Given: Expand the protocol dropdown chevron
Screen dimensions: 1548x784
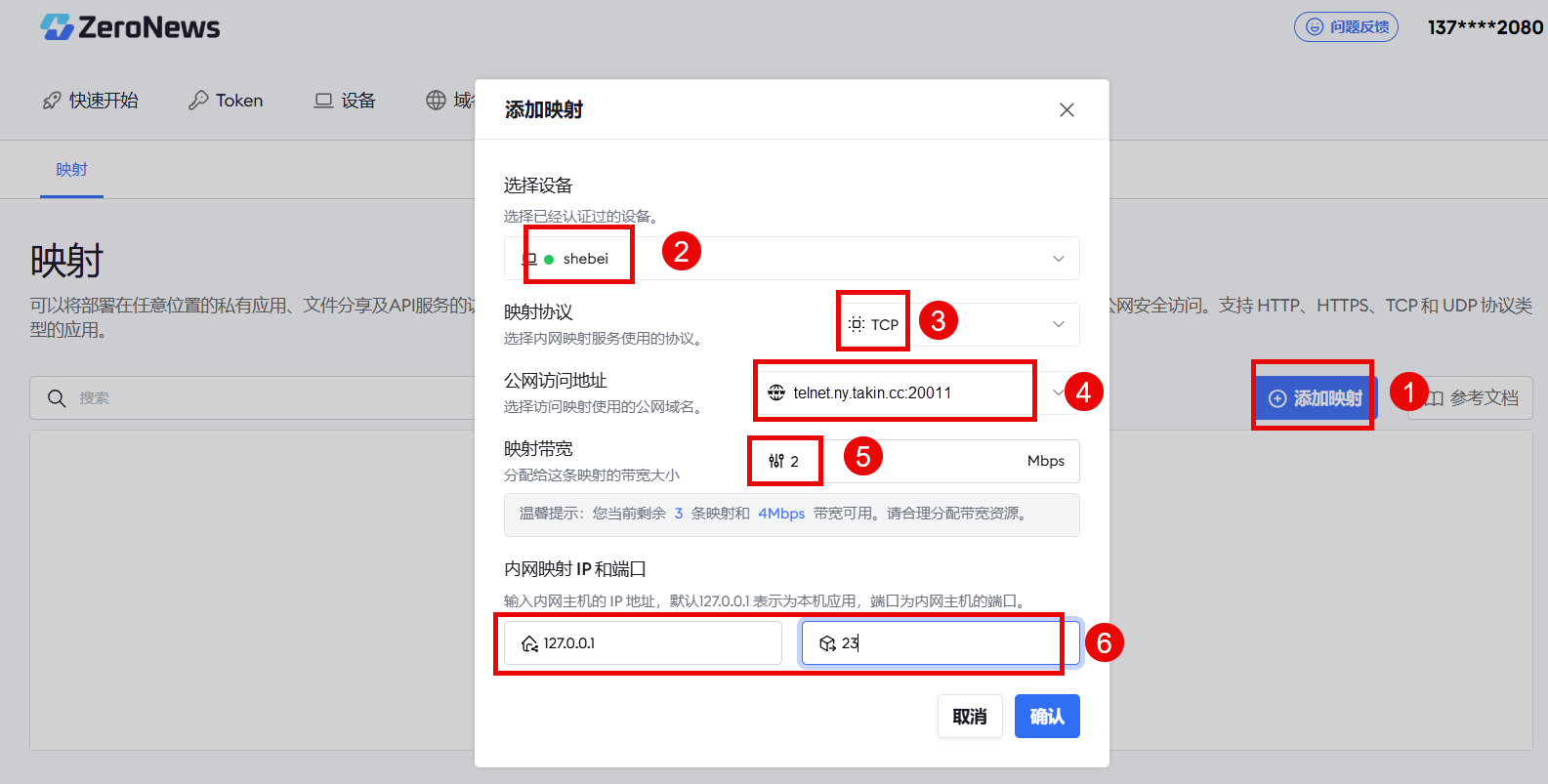Looking at the screenshot, I should [1058, 324].
